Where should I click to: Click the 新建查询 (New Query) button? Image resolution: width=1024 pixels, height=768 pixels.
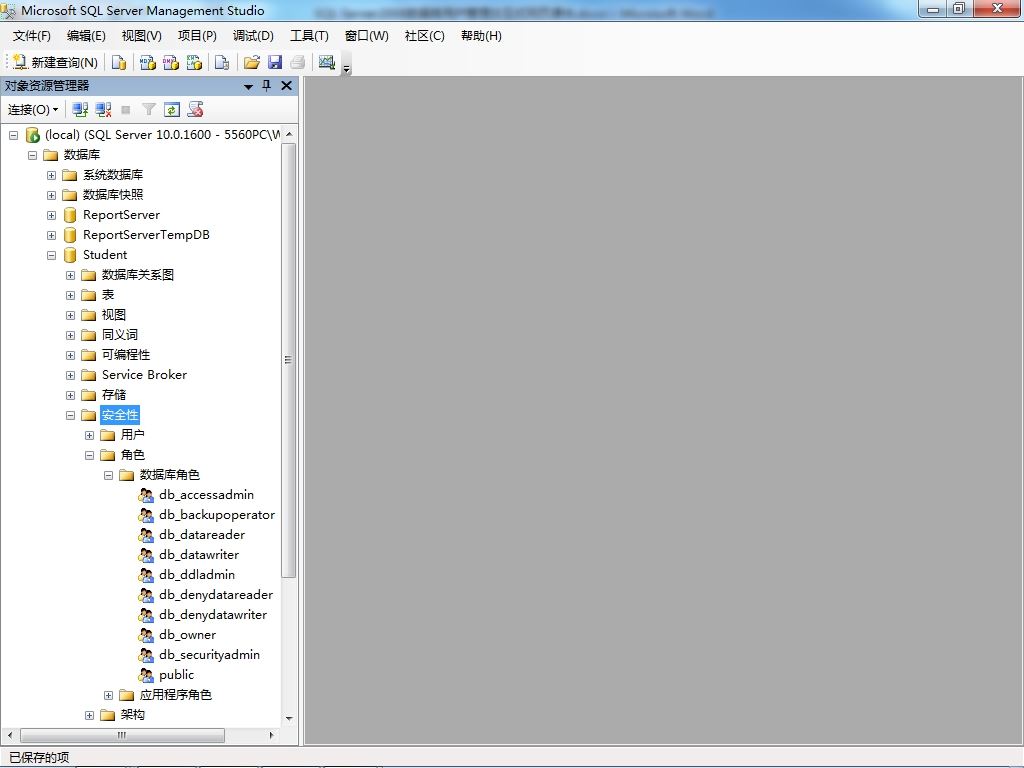[x=56, y=62]
